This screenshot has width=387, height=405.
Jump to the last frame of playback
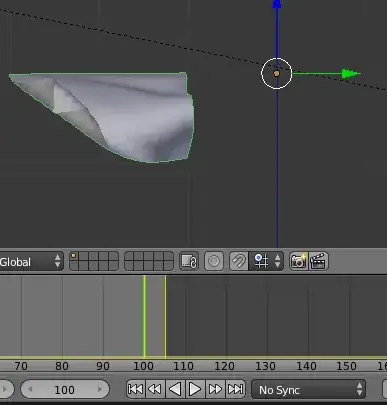coord(235,389)
